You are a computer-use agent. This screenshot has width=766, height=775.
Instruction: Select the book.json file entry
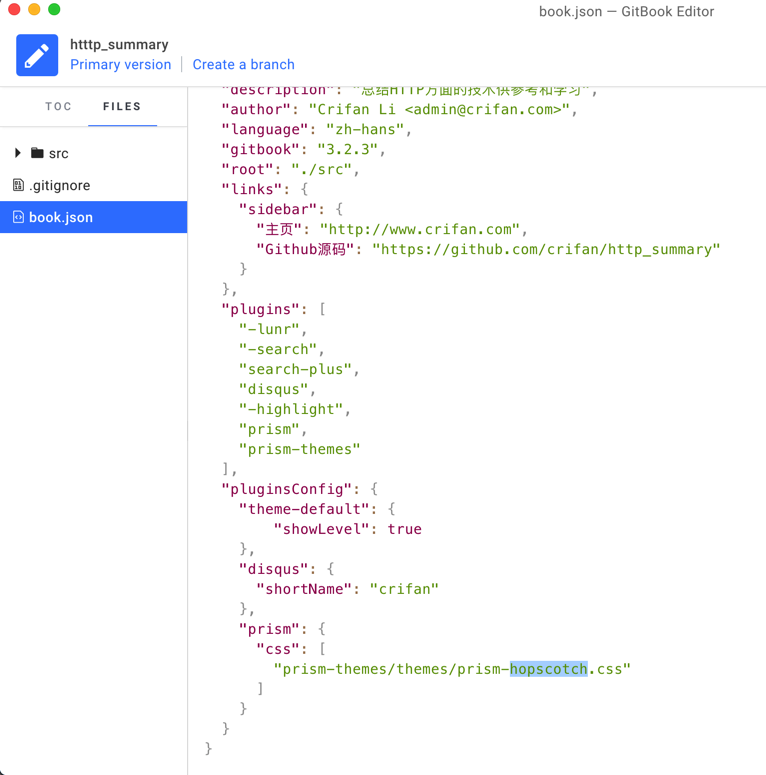click(x=61, y=217)
